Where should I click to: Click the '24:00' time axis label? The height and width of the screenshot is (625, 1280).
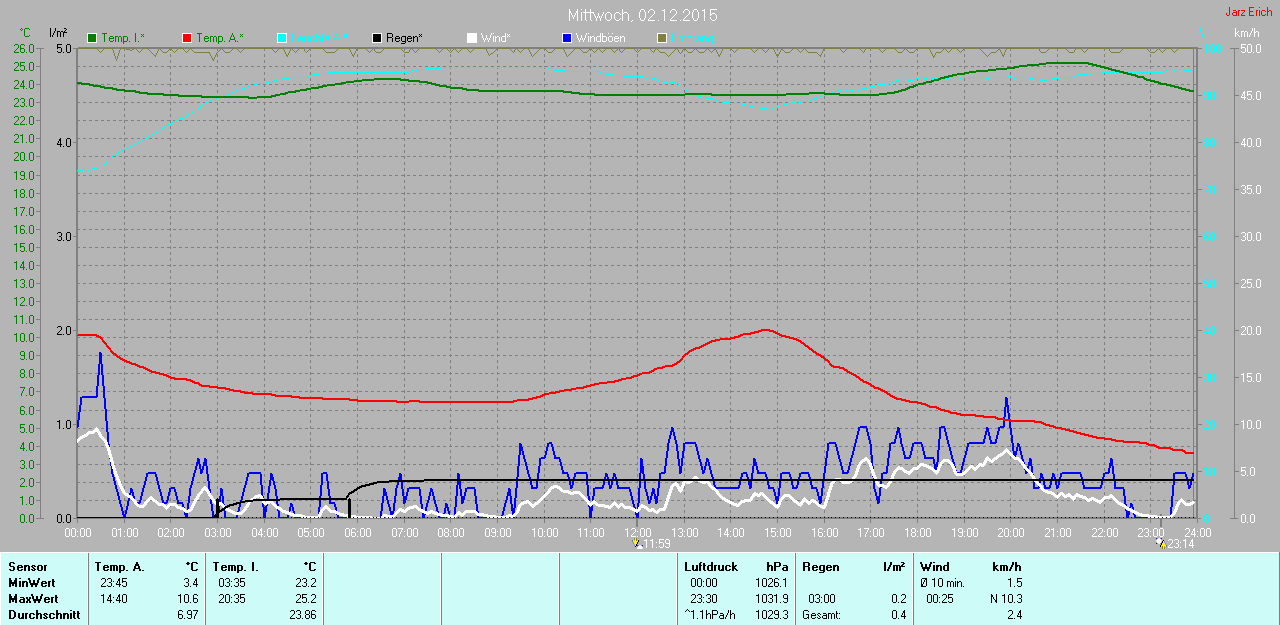point(1197,532)
